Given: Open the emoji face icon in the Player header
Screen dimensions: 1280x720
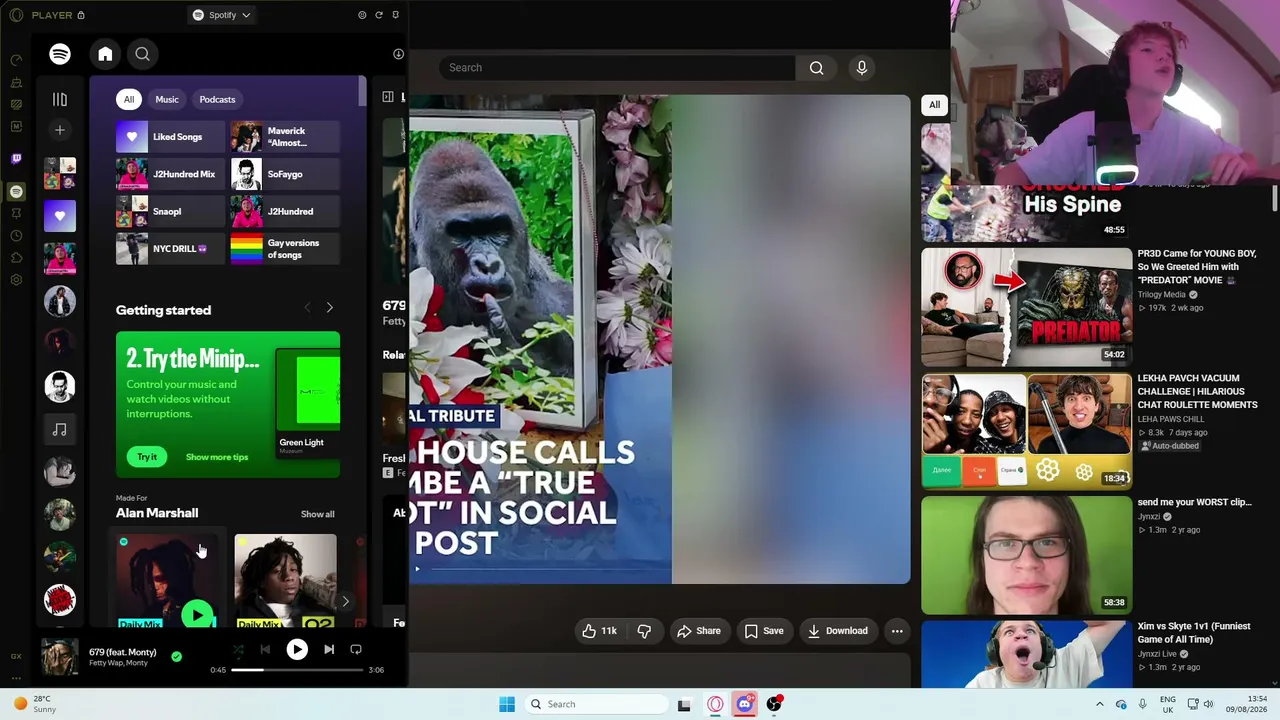Looking at the screenshot, I should (x=362, y=15).
